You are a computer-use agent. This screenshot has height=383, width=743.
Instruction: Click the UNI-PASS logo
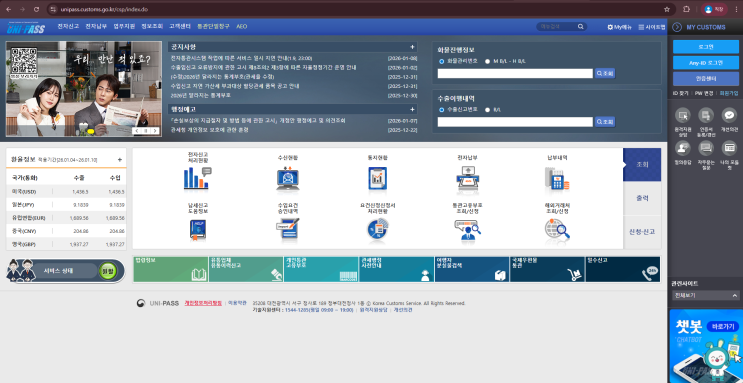coord(26,27)
